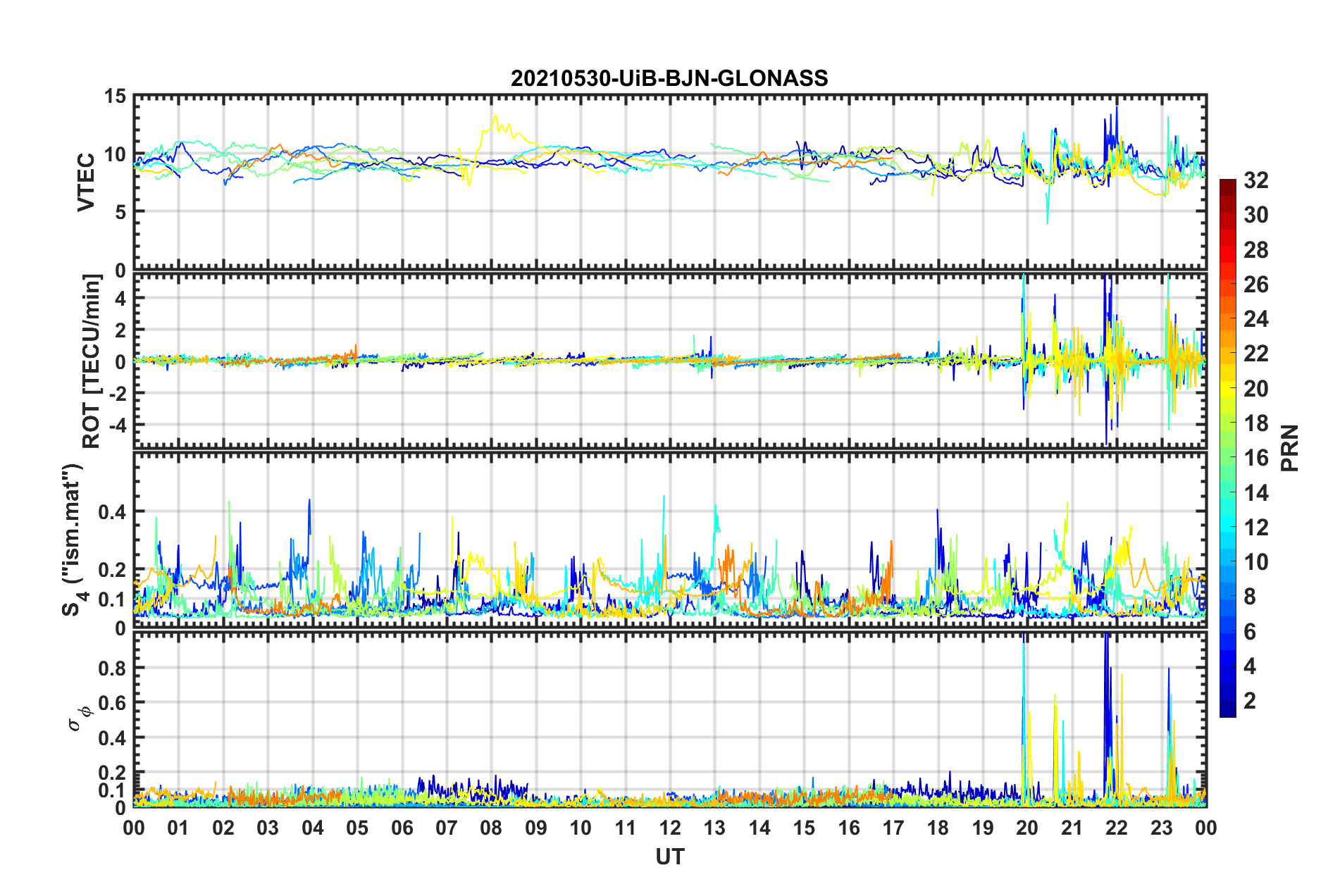Click x-axis tick label 11
The width and height of the screenshot is (1340, 896).
pyautogui.click(x=626, y=828)
